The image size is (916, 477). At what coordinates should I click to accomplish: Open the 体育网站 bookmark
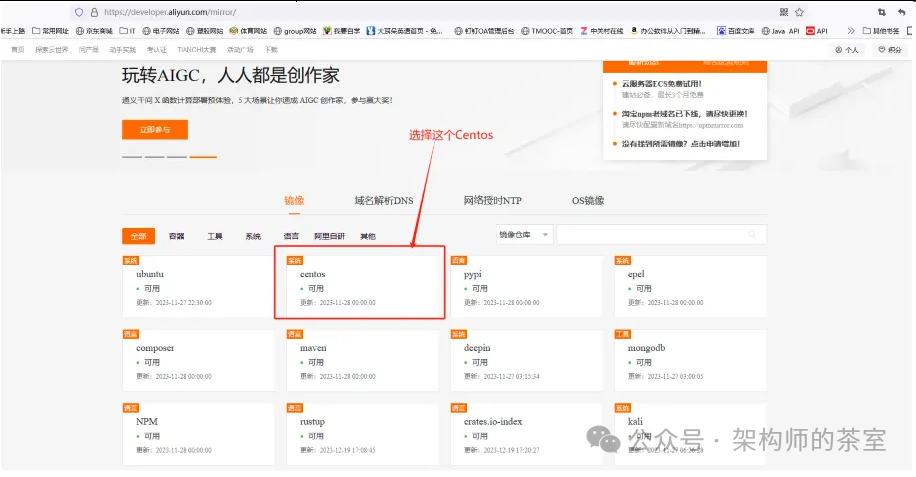point(248,31)
